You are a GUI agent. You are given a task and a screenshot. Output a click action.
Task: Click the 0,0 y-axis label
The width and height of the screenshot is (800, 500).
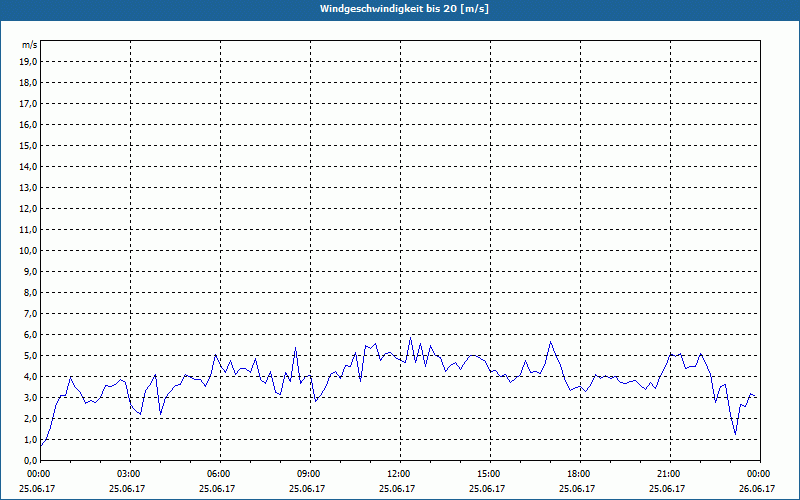pyautogui.click(x=31, y=461)
